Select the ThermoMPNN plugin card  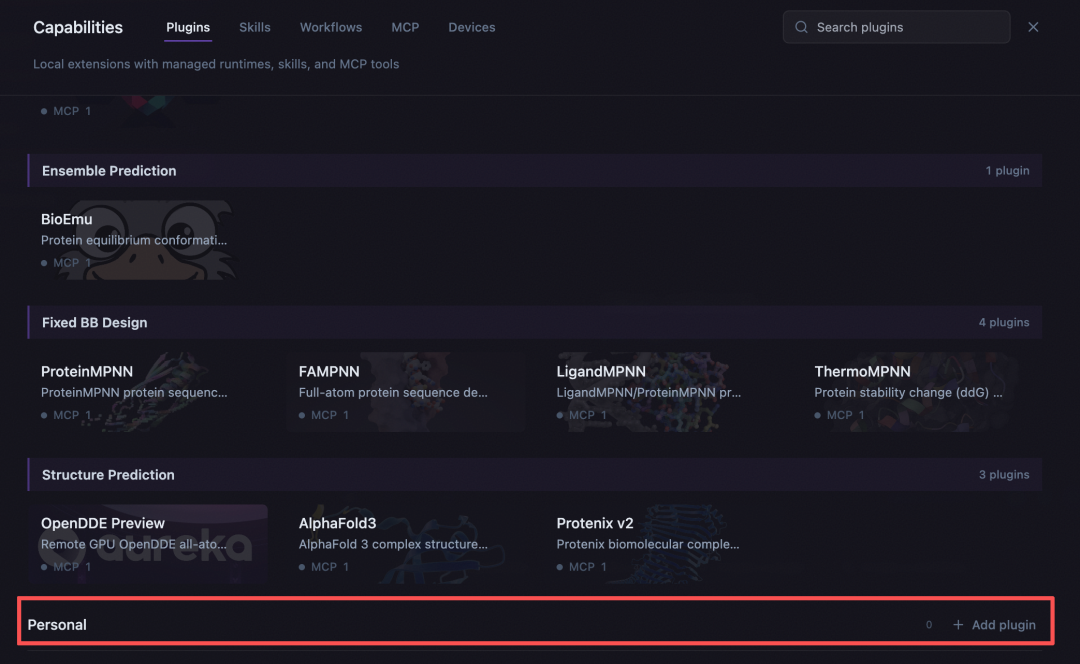[922, 392]
